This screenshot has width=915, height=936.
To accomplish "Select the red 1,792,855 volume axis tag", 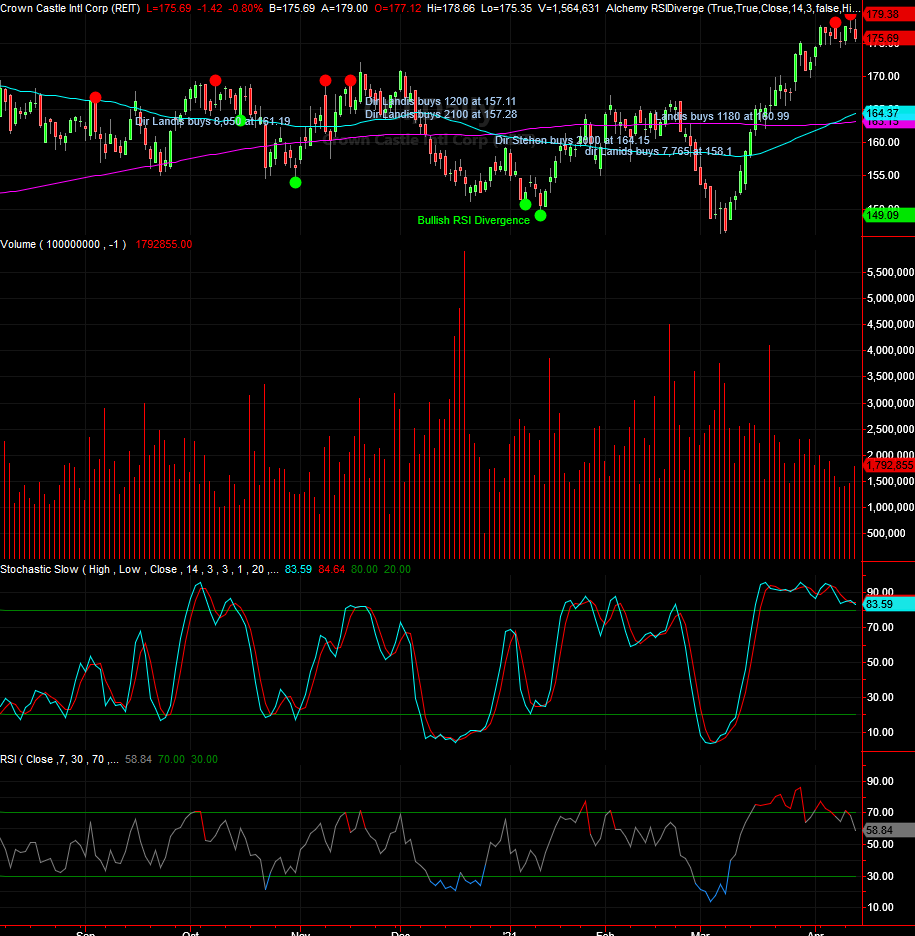I will [x=886, y=465].
